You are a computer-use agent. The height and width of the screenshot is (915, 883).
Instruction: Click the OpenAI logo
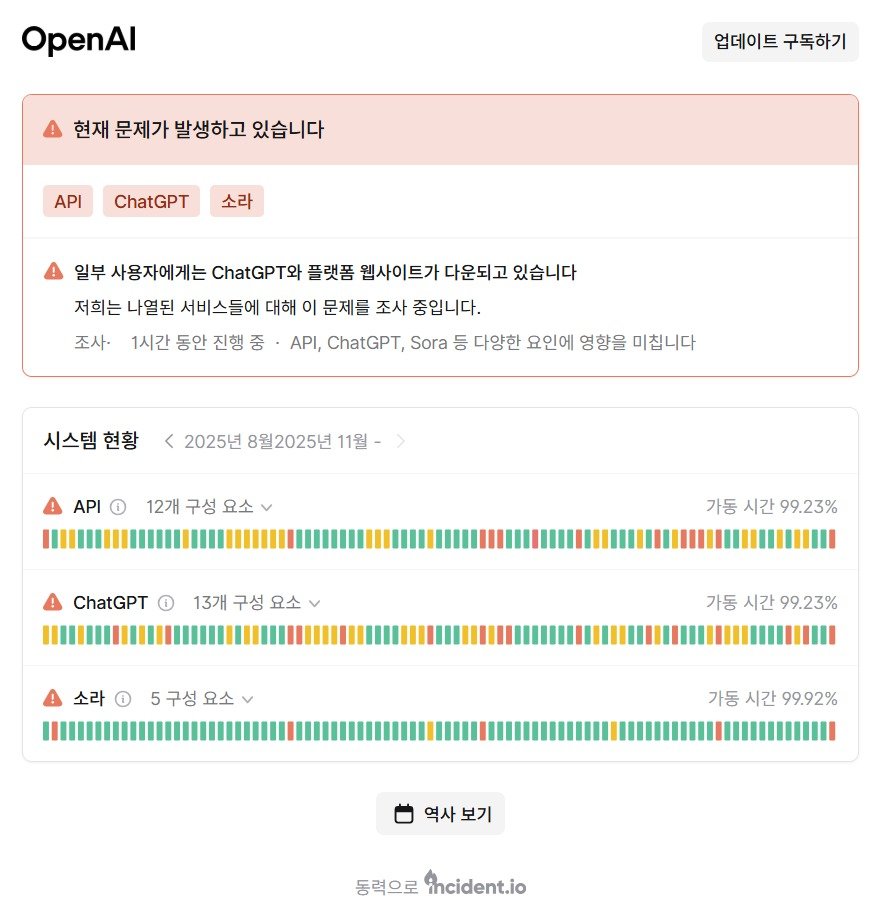[78, 39]
